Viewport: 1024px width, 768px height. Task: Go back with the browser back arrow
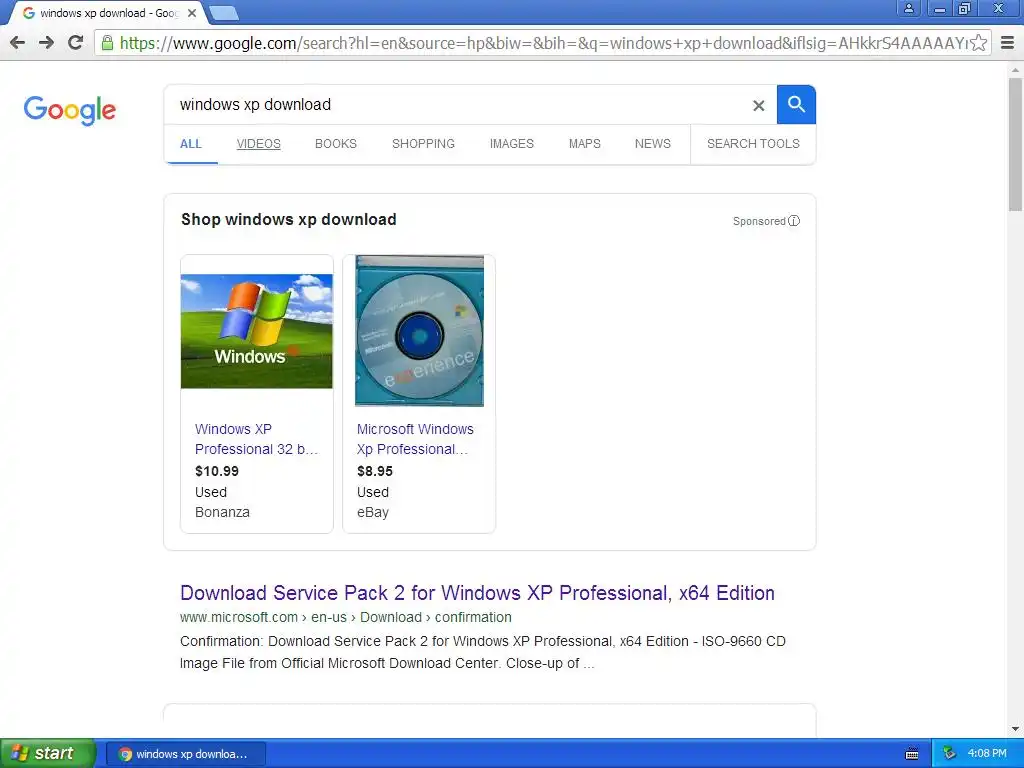[18, 43]
